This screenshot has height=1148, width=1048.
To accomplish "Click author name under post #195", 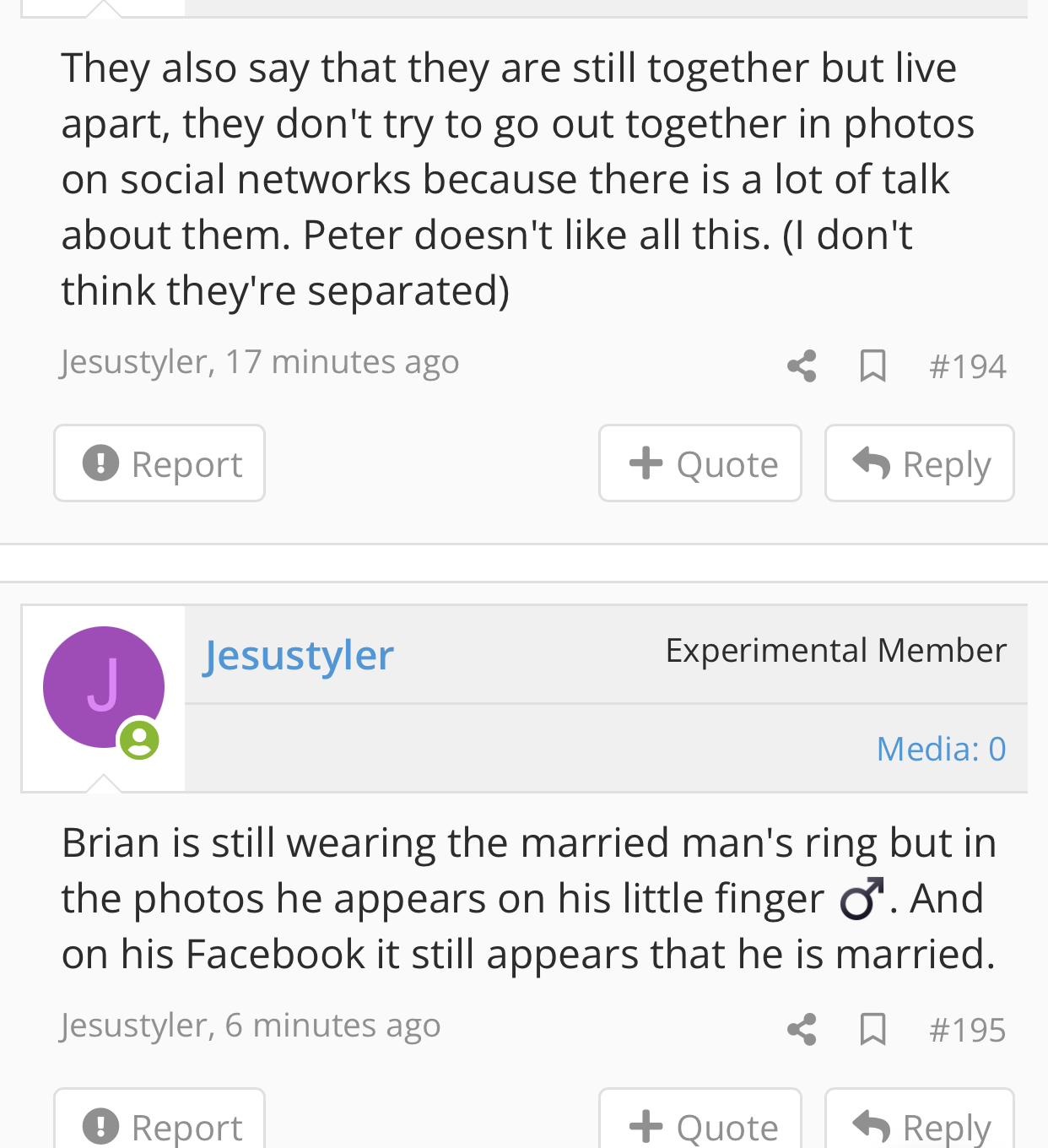I will [x=133, y=1026].
